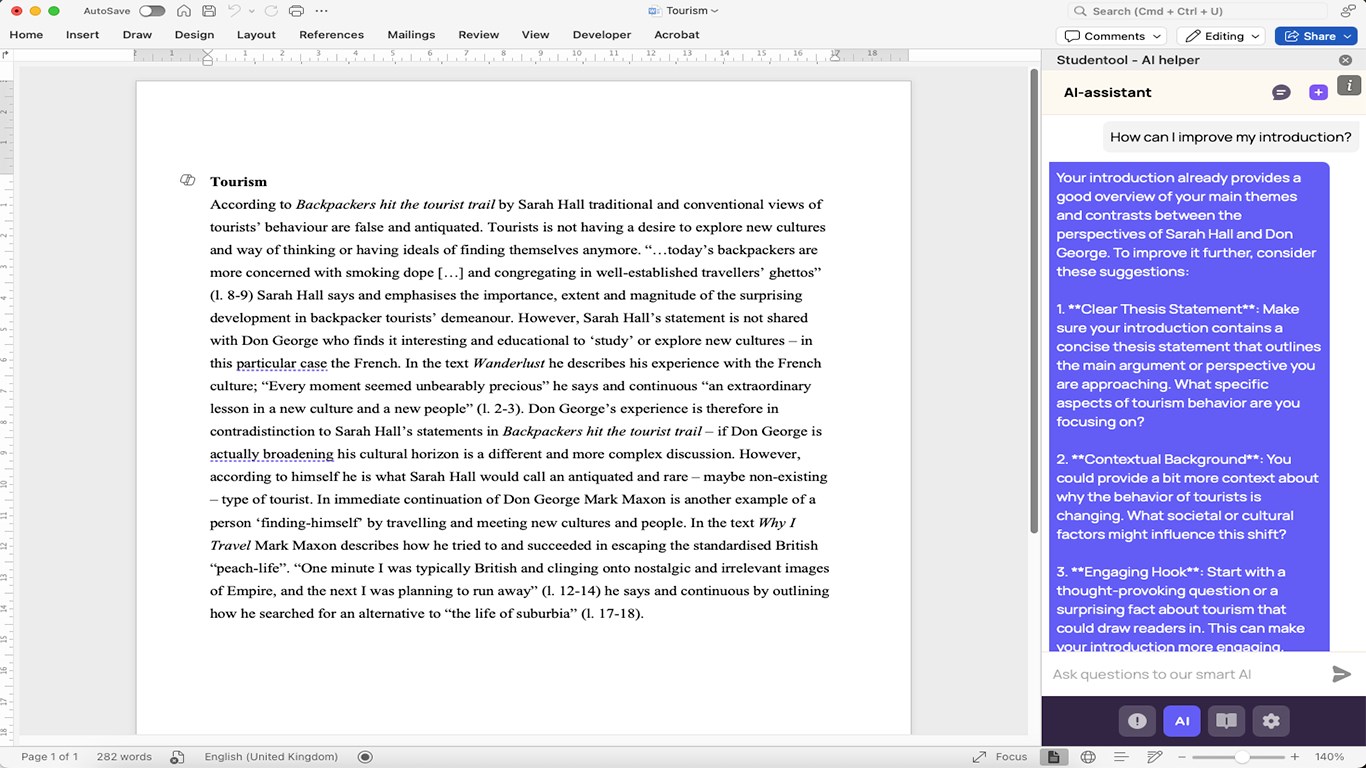
Task: Click 'Page 1 of 1' in status bar
Action: (x=50, y=757)
